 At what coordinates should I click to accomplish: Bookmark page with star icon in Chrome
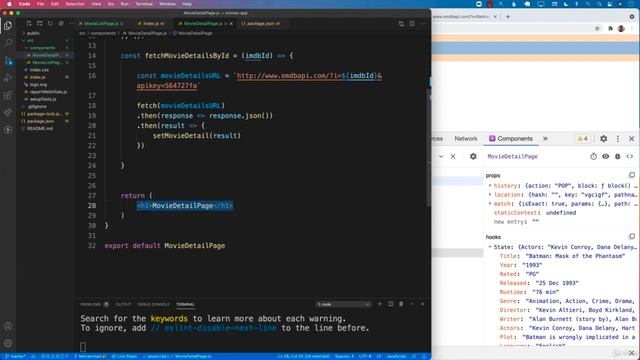[597, 29]
